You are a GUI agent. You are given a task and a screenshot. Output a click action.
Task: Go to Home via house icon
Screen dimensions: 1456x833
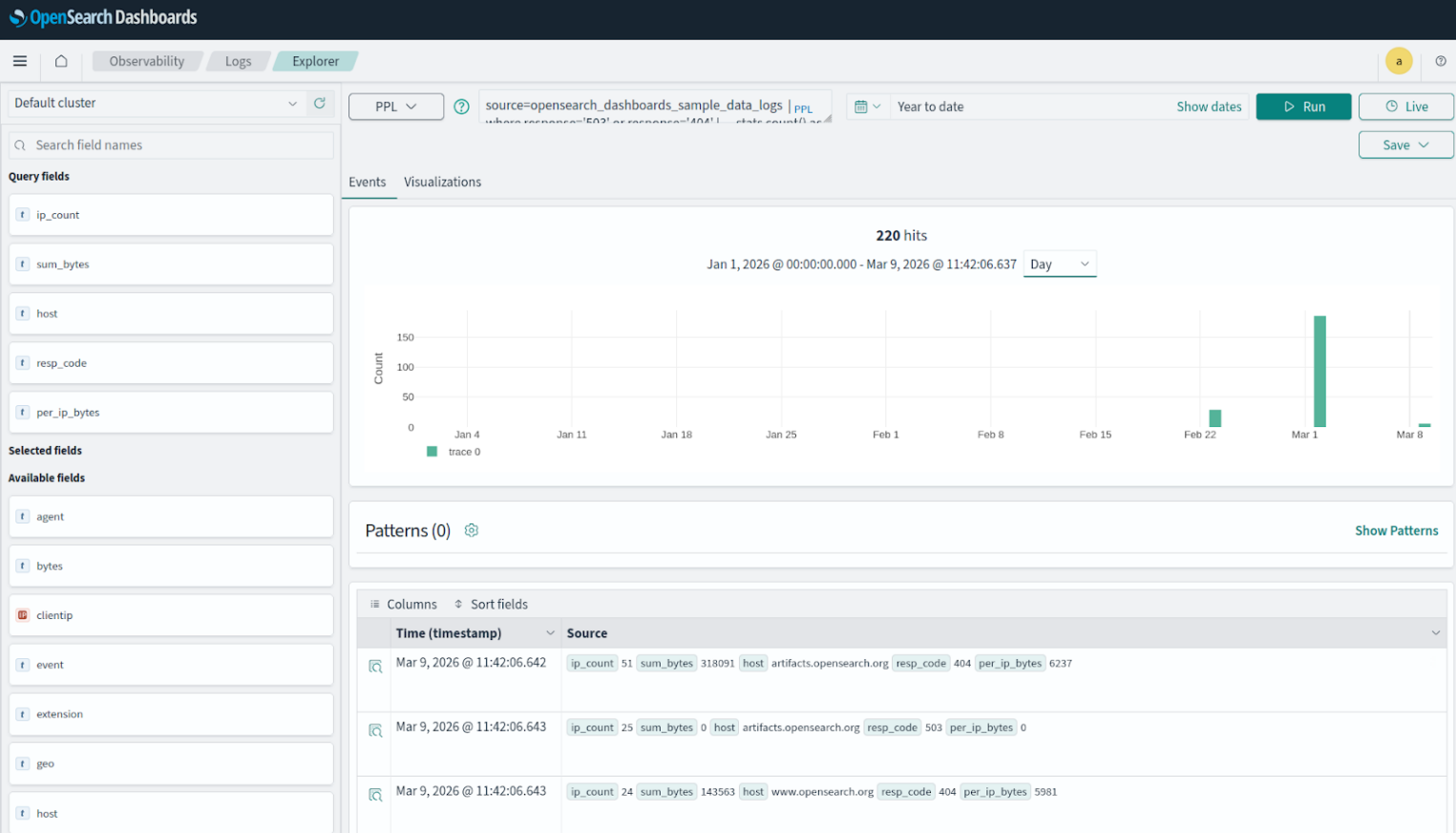click(x=61, y=61)
